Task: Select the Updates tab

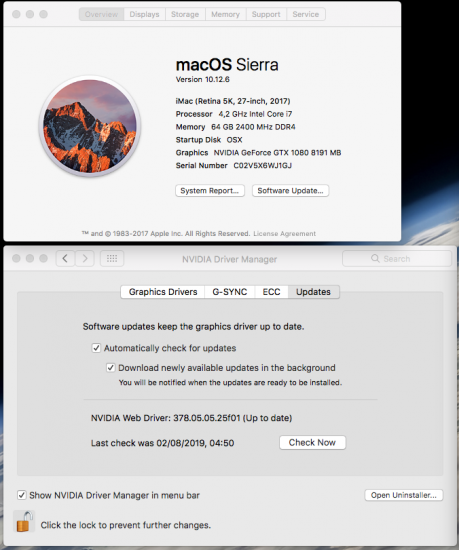Action: 313,292
